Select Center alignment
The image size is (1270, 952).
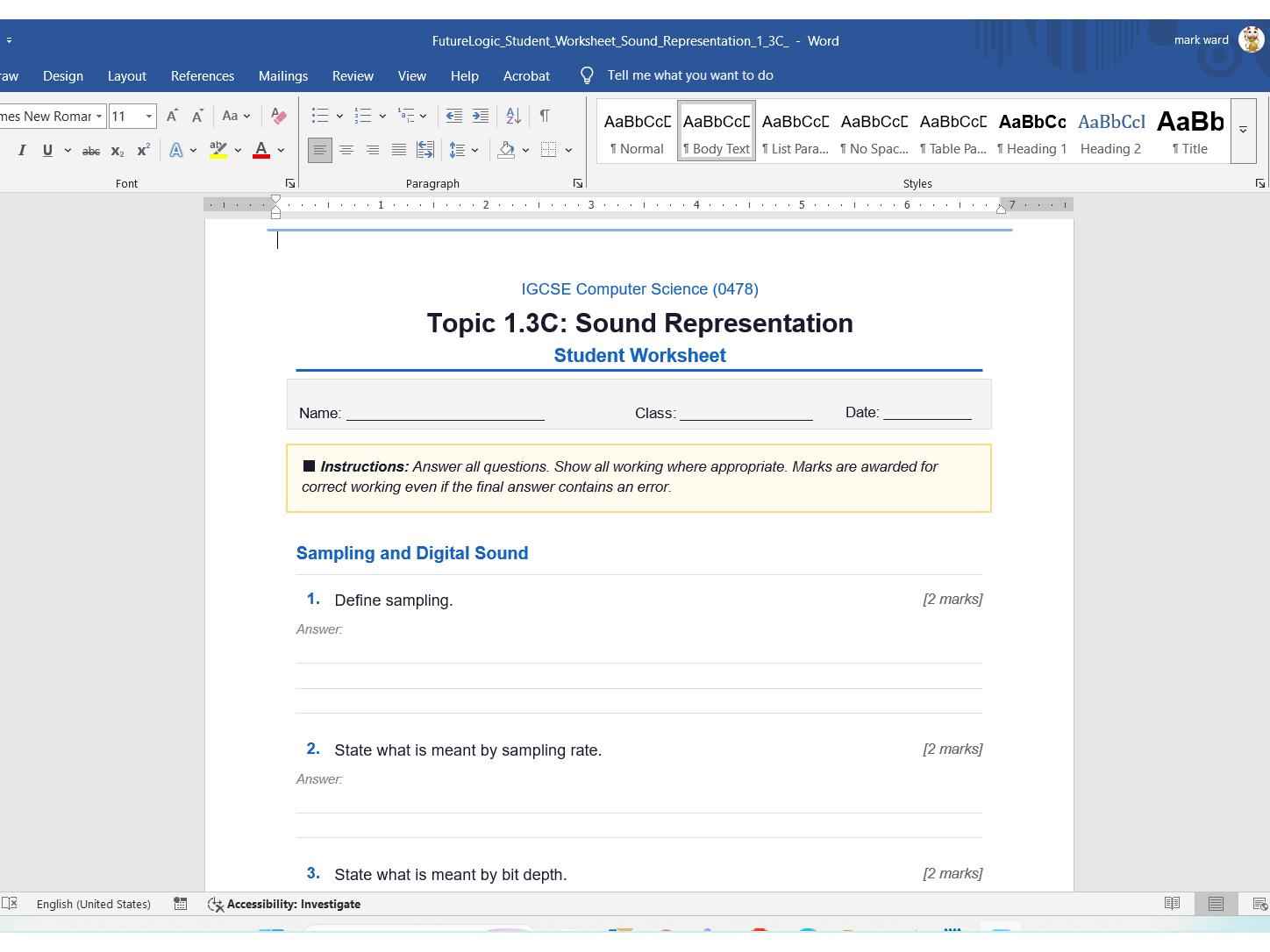click(x=346, y=151)
